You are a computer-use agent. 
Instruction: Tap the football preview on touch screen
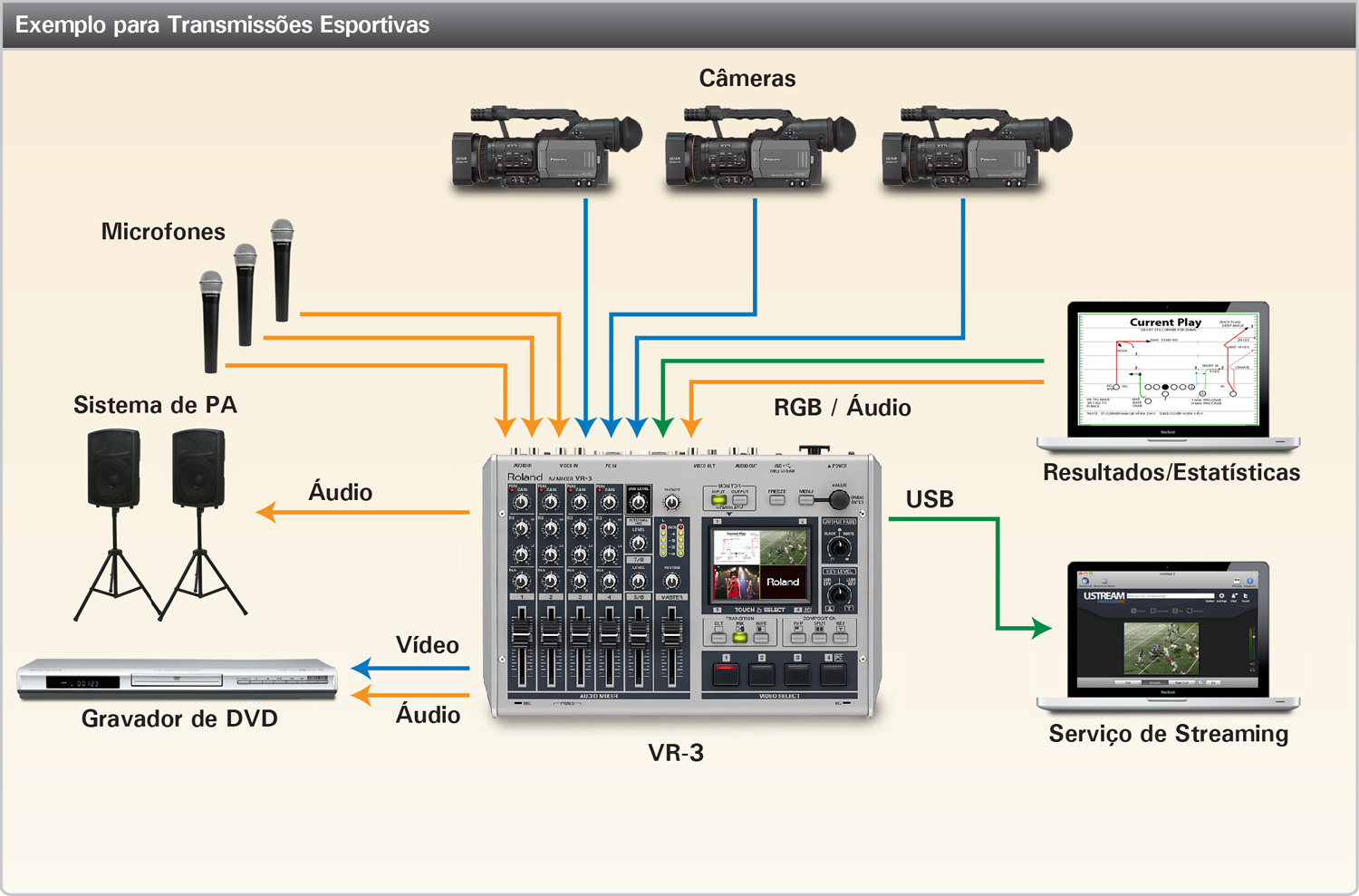[784, 547]
